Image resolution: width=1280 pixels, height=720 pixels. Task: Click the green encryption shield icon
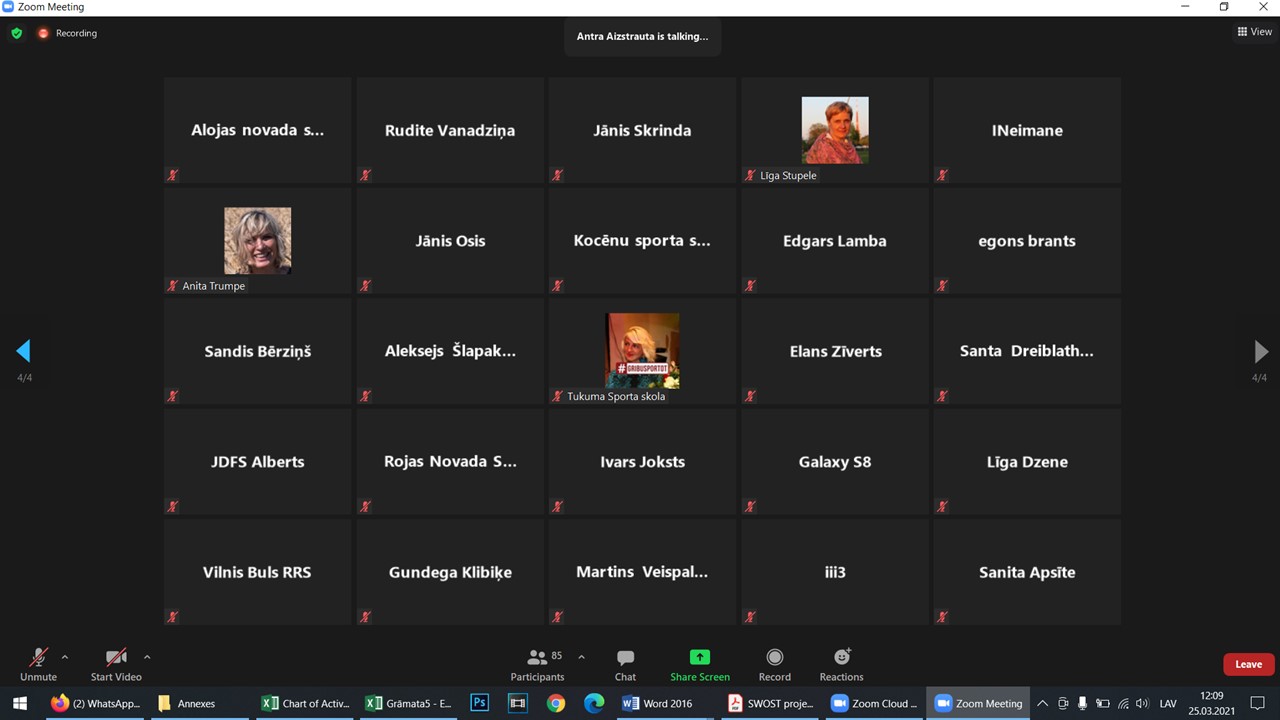(16, 33)
